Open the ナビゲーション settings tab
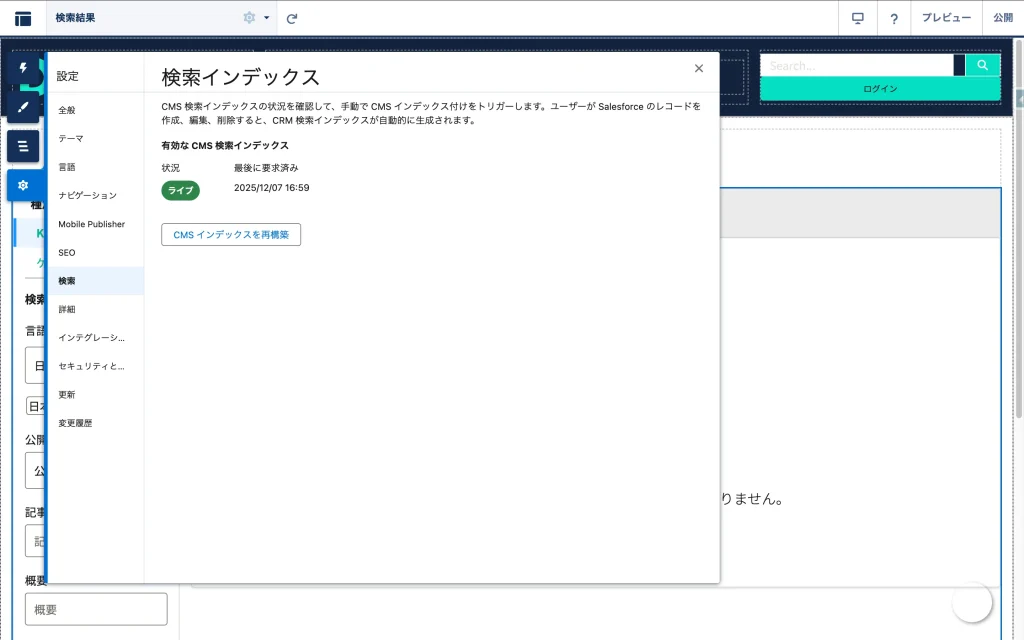 pyautogui.click(x=87, y=195)
